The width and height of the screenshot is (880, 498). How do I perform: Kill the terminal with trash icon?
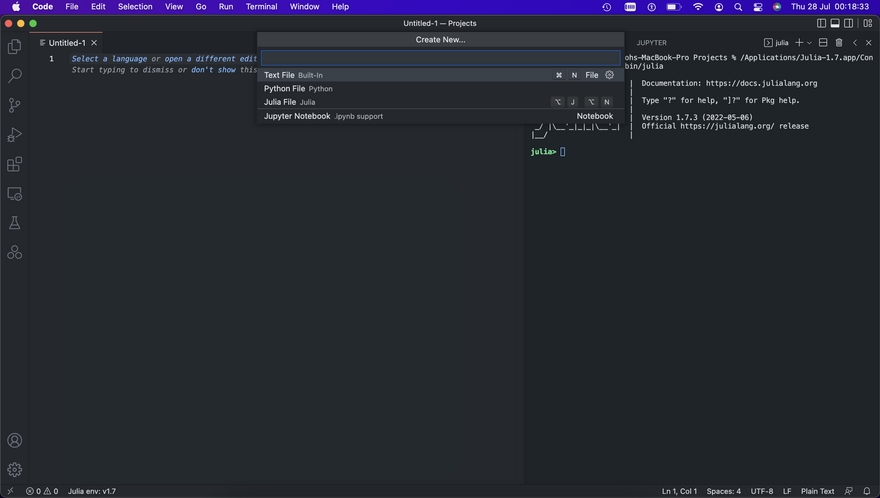[839, 43]
